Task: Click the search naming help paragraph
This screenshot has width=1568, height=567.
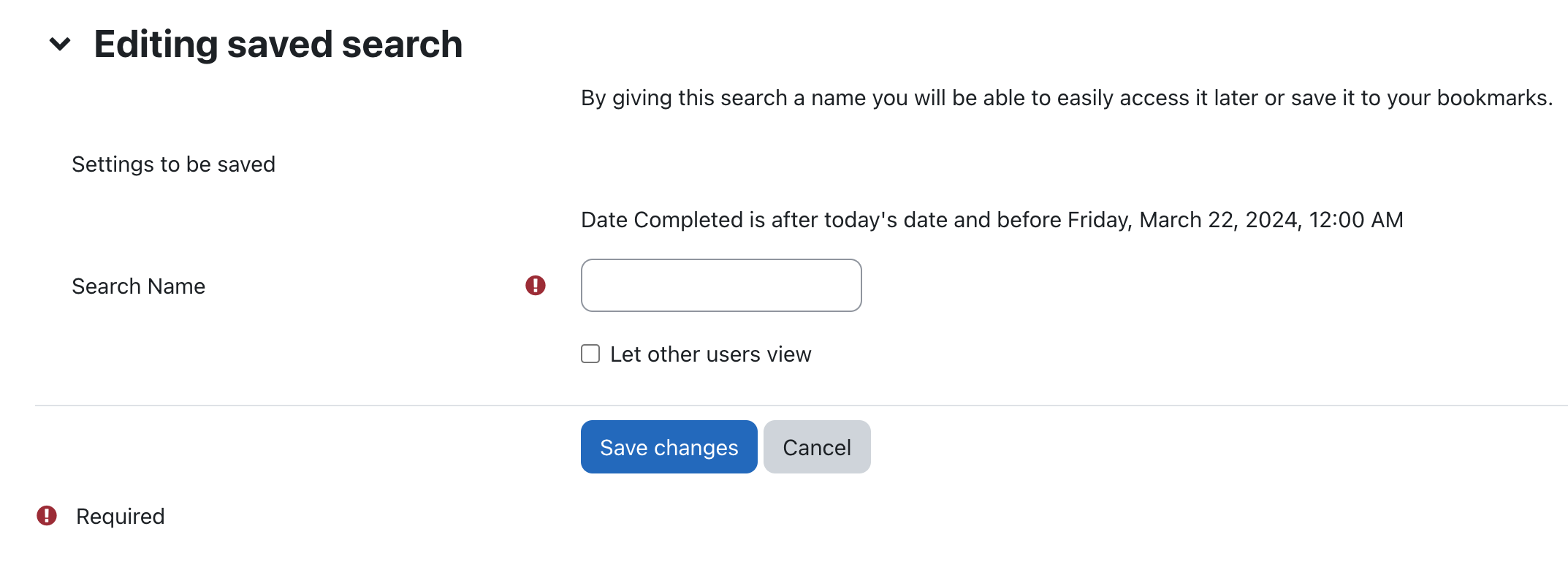Action: (1065, 98)
